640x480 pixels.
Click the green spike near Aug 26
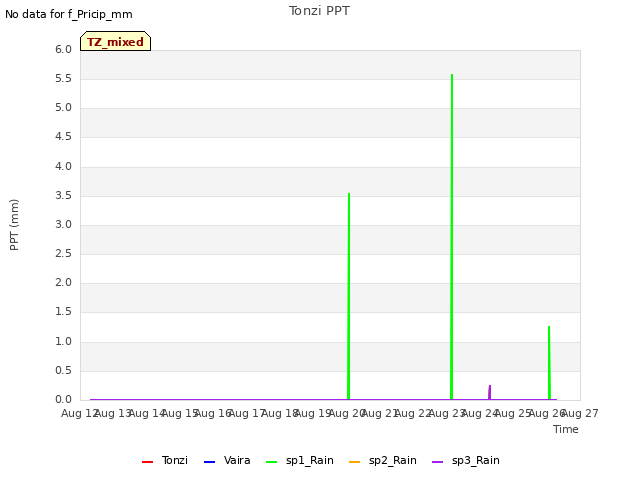coord(549,362)
